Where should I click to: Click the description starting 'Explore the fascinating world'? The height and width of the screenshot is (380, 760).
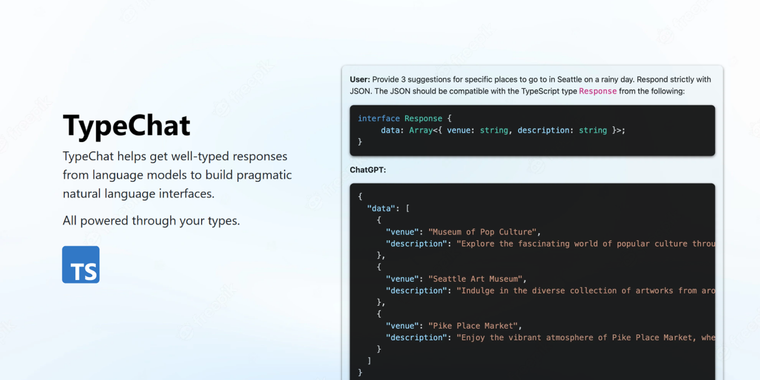586,244
